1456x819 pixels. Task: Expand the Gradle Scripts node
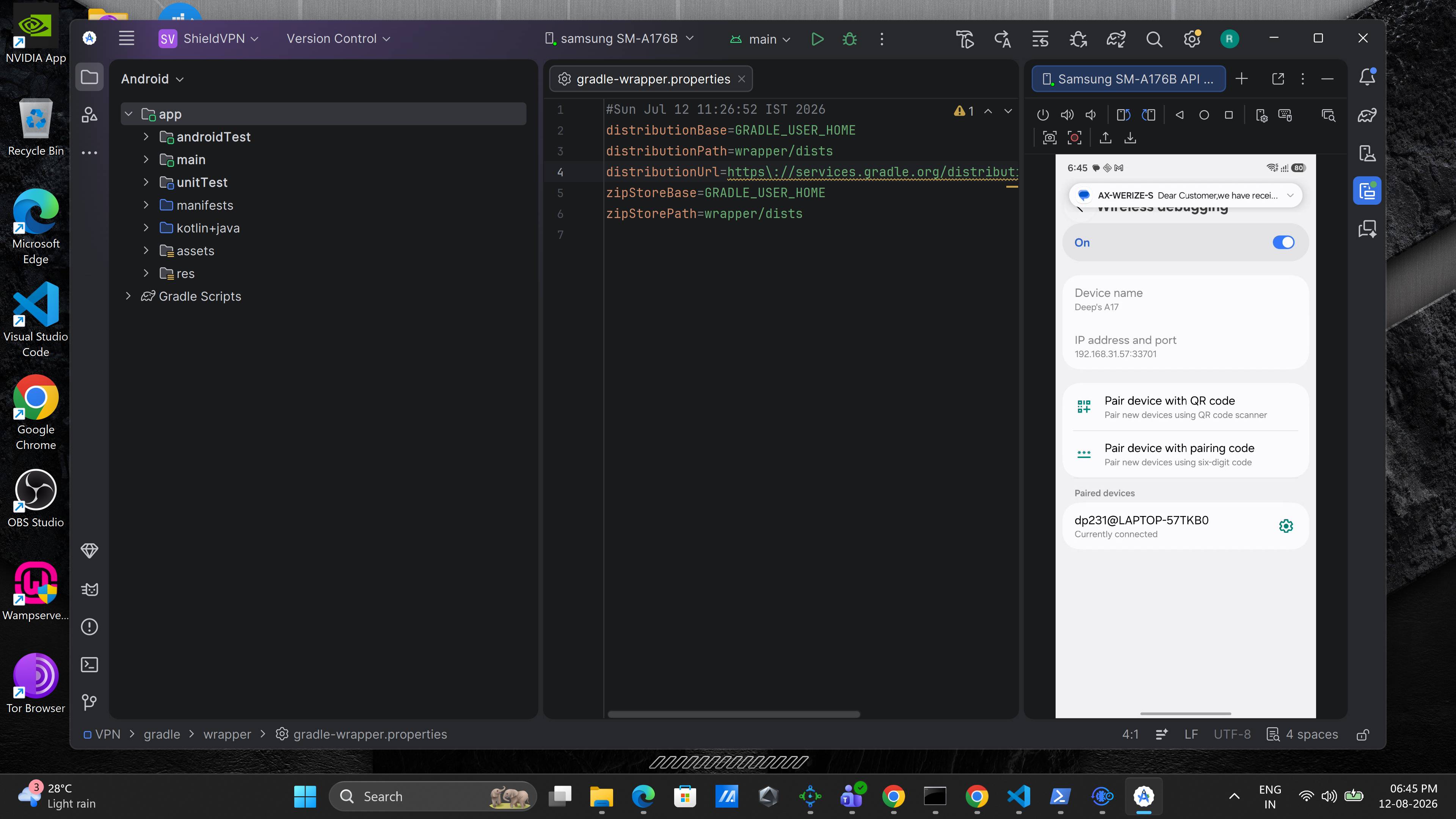(128, 296)
